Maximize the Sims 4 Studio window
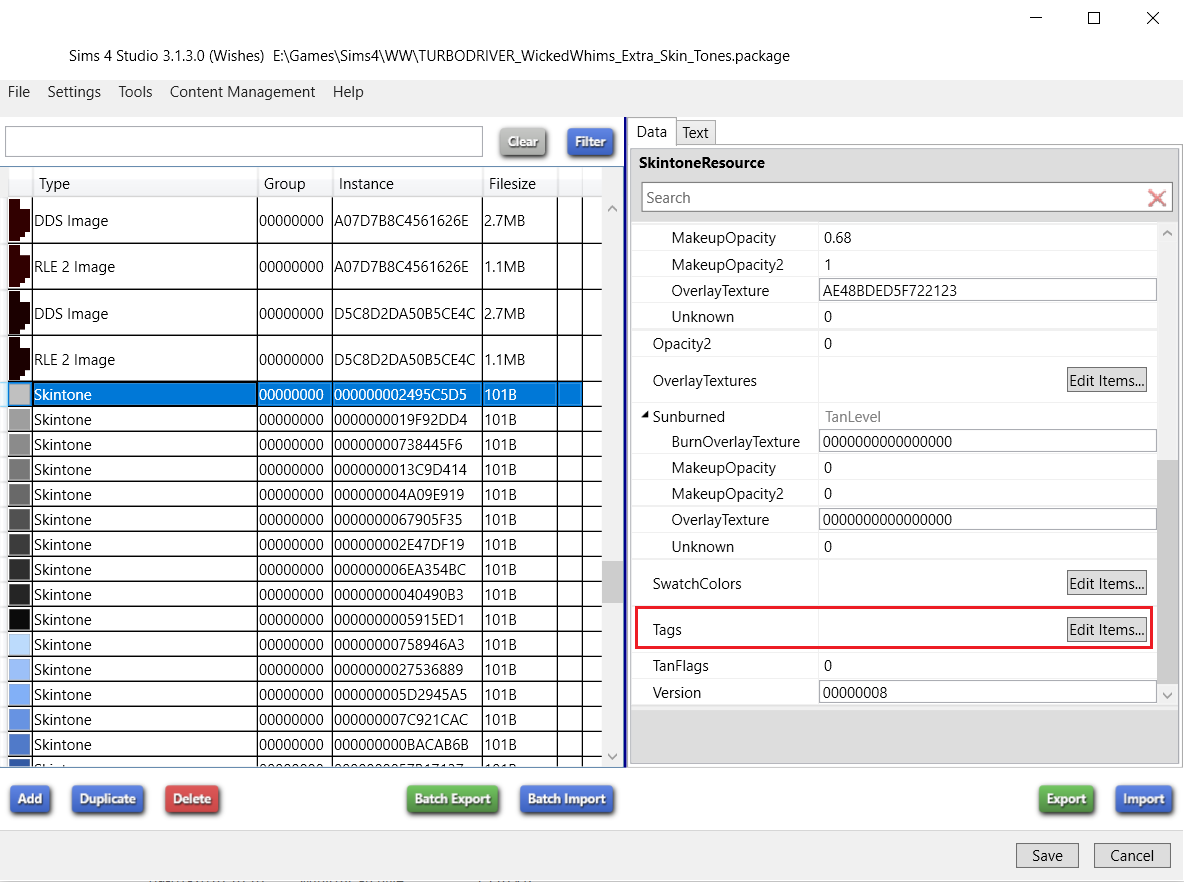 1093,18
